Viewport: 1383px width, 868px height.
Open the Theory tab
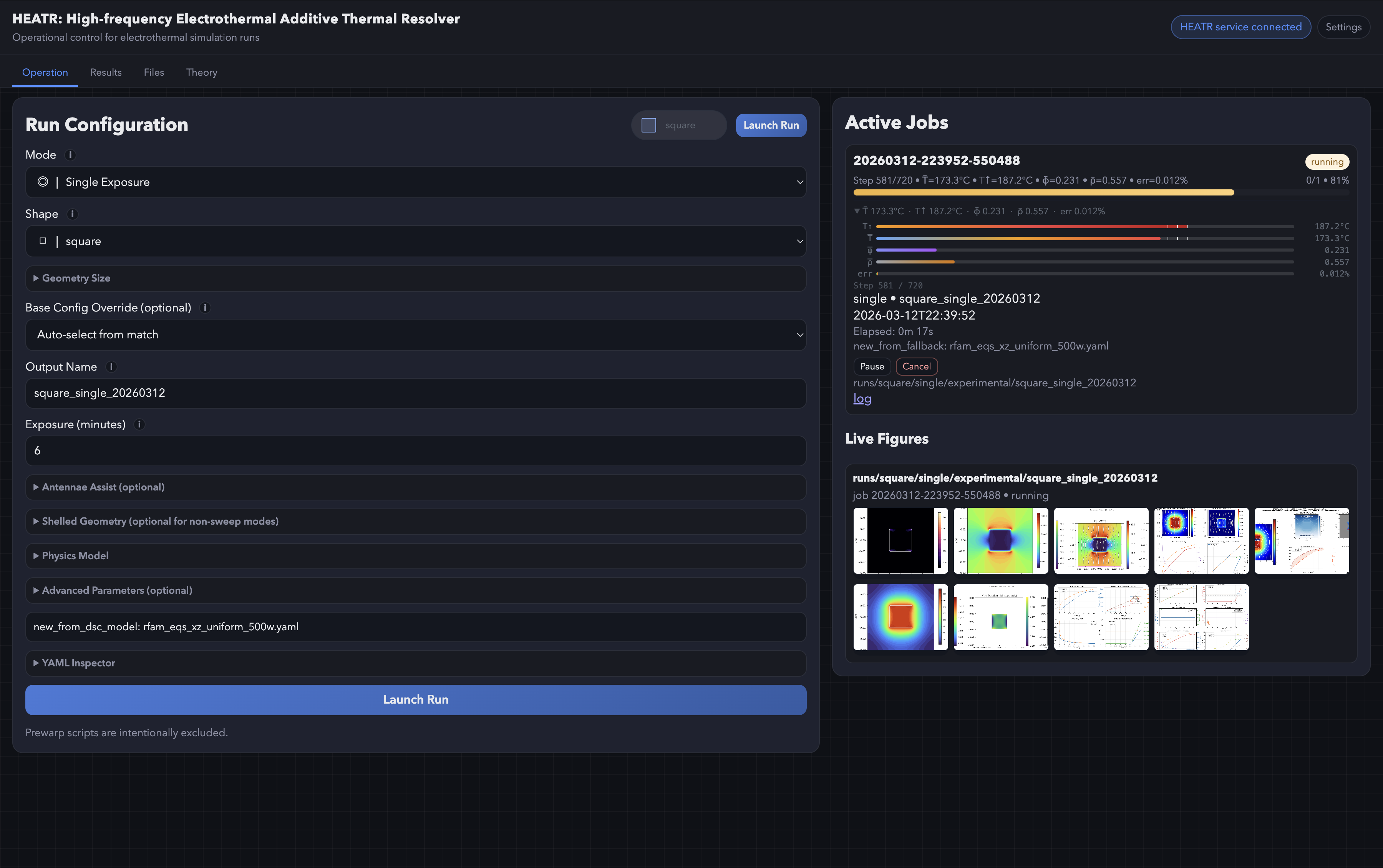pyautogui.click(x=201, y=72)
